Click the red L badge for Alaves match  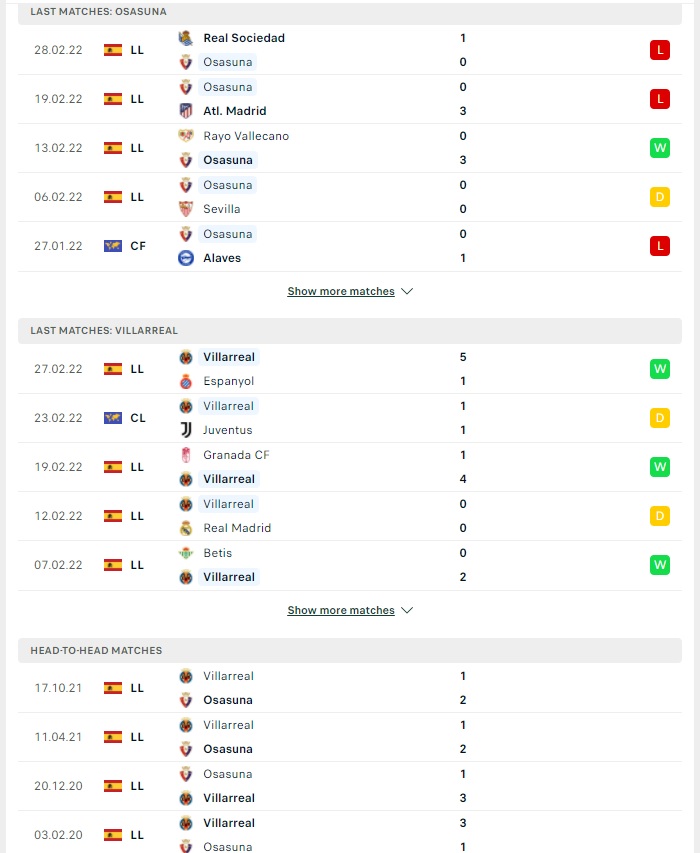(x=659, y=246)
